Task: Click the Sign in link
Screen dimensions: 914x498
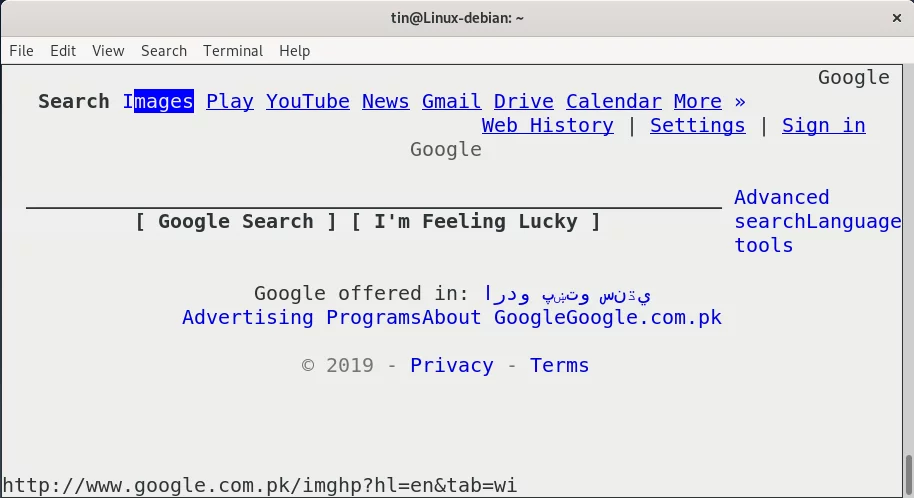Action: point(824,125)
